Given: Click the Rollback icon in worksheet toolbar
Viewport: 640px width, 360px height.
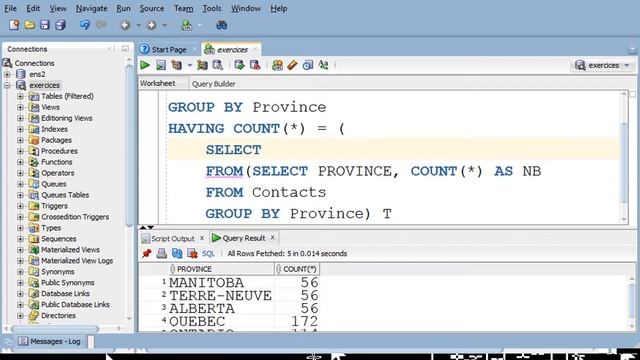Looking at the screenshot, I should [255, 65].
